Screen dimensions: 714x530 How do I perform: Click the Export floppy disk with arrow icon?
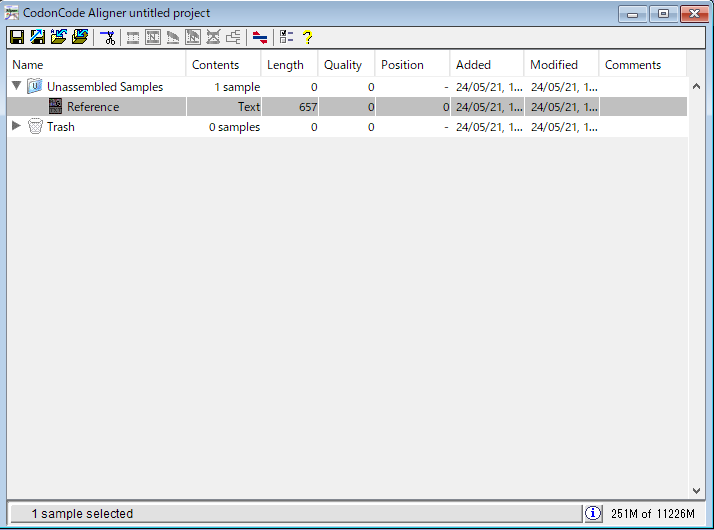coord(38,37)
